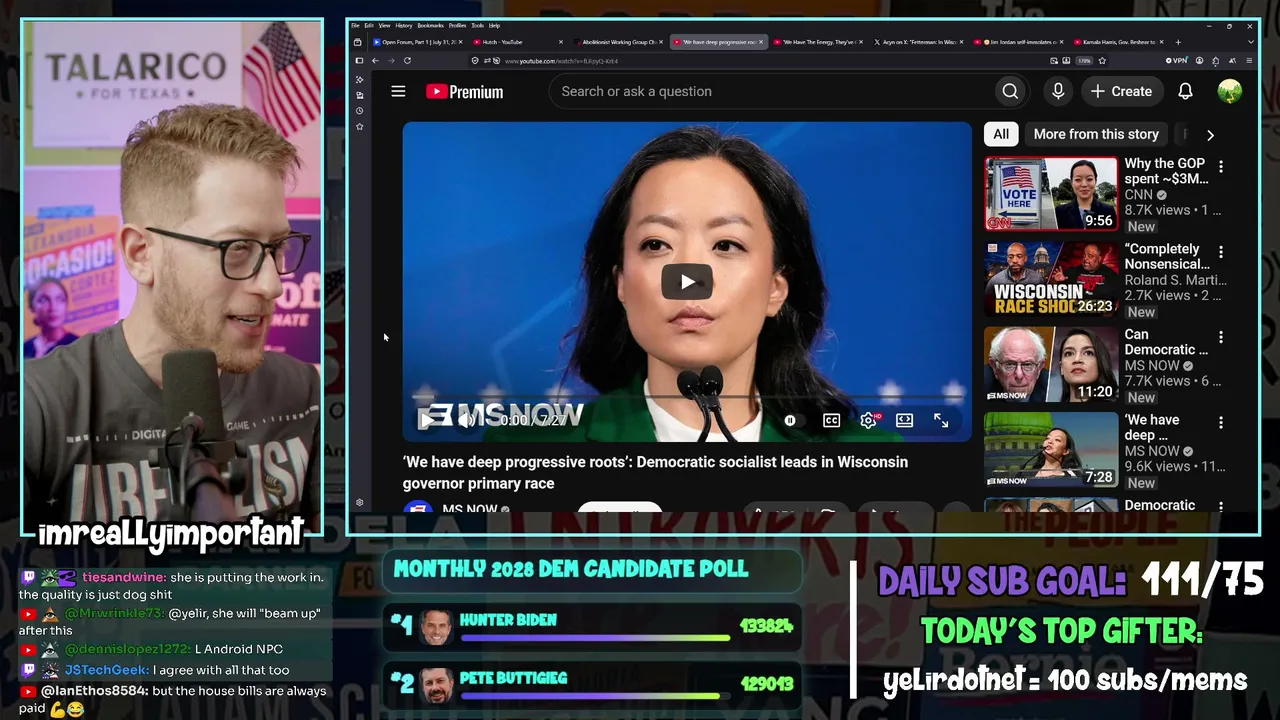Screen dimensions: 1280x720
Task: Click the 170% zoom level indicator
Action: [1084, 61]
